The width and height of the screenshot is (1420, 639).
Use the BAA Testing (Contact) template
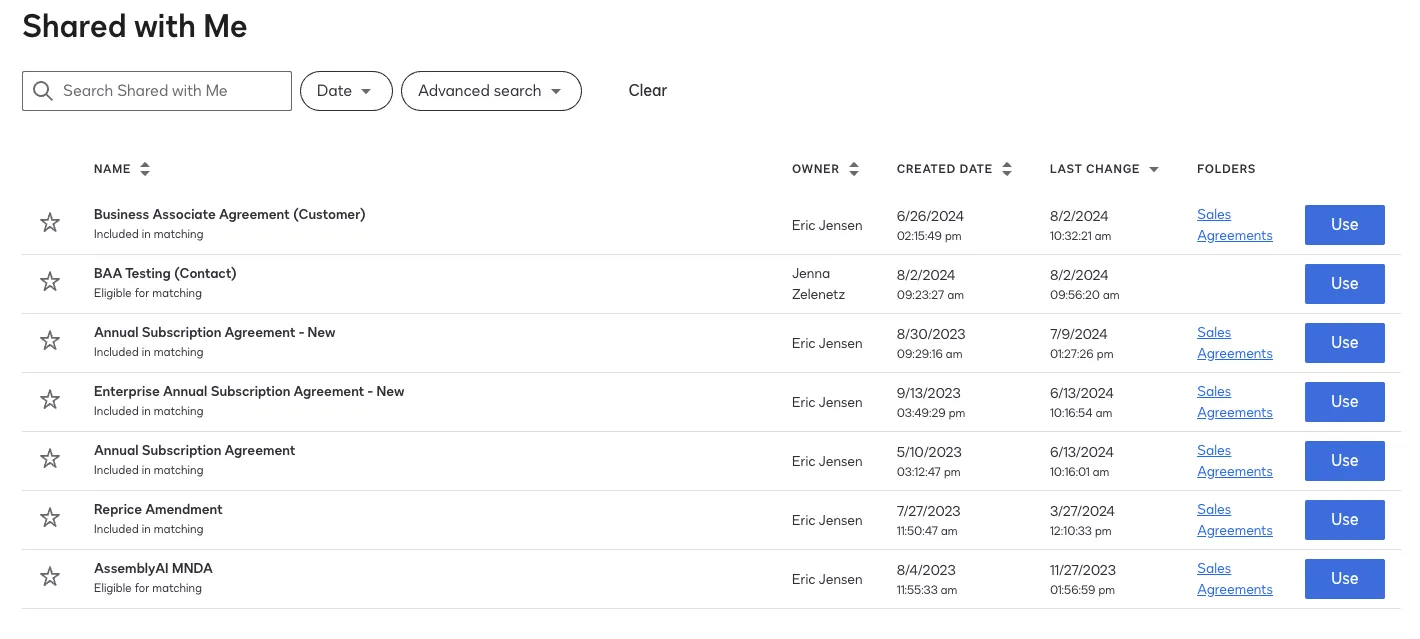(1344, 284)
